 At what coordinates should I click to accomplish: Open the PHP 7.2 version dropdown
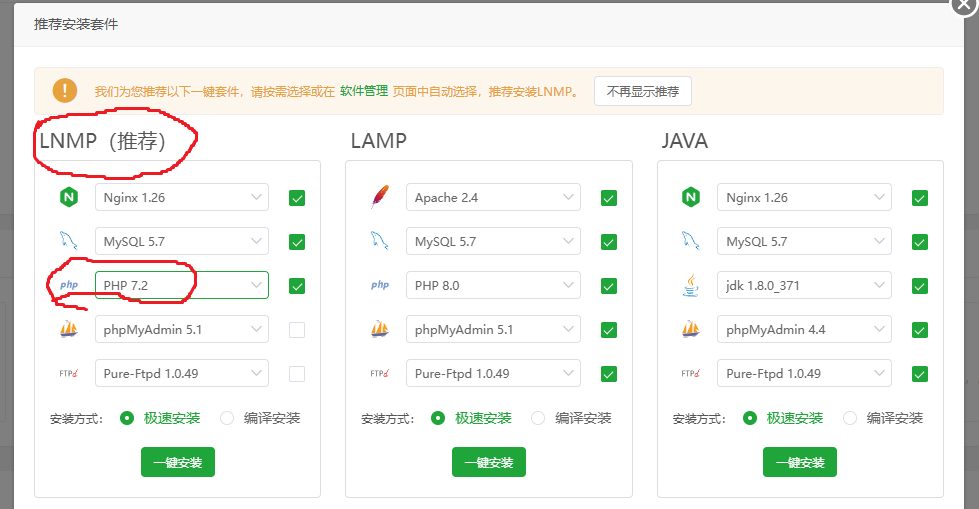182,285
